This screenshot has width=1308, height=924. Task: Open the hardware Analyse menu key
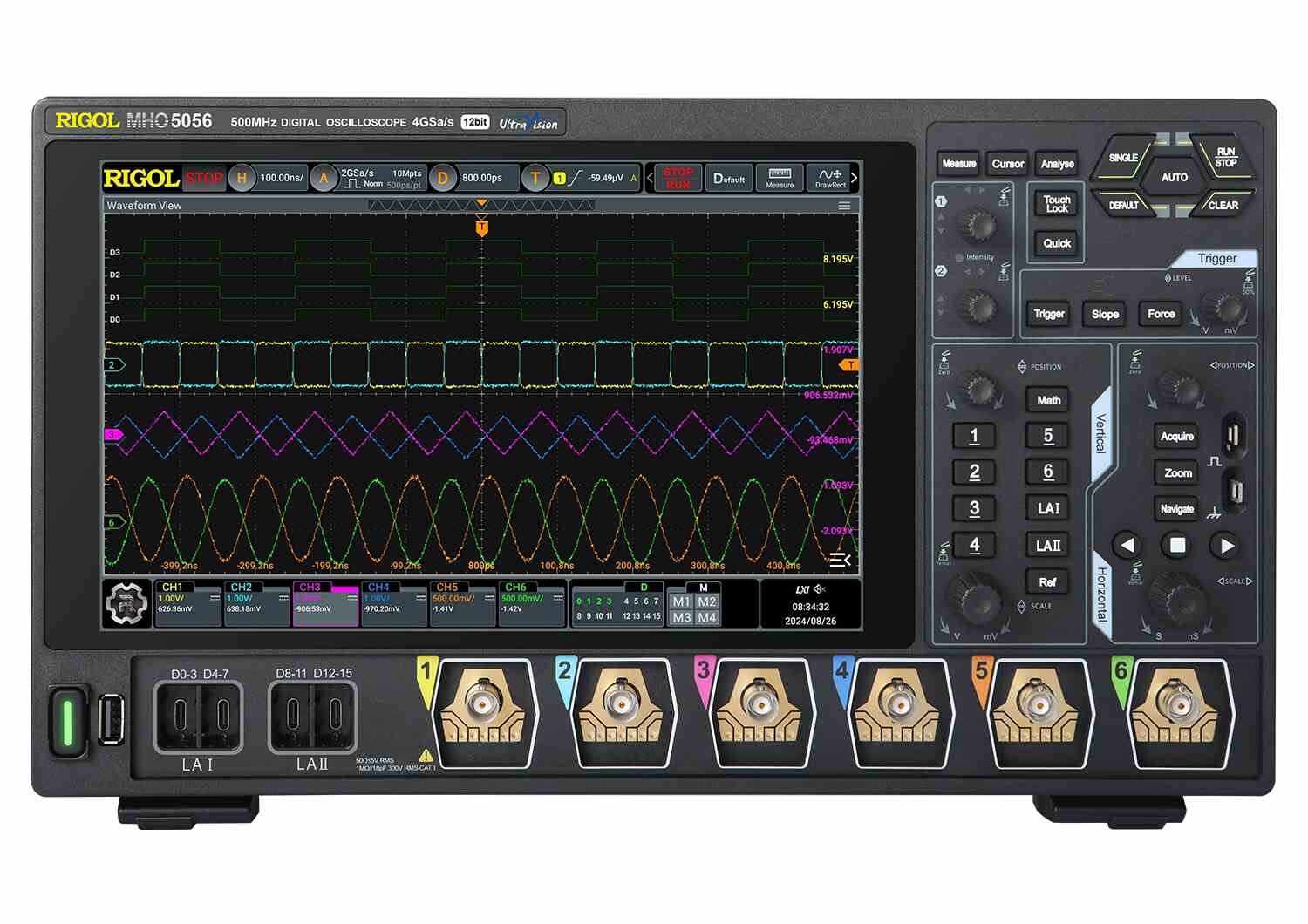[1057, 164]
